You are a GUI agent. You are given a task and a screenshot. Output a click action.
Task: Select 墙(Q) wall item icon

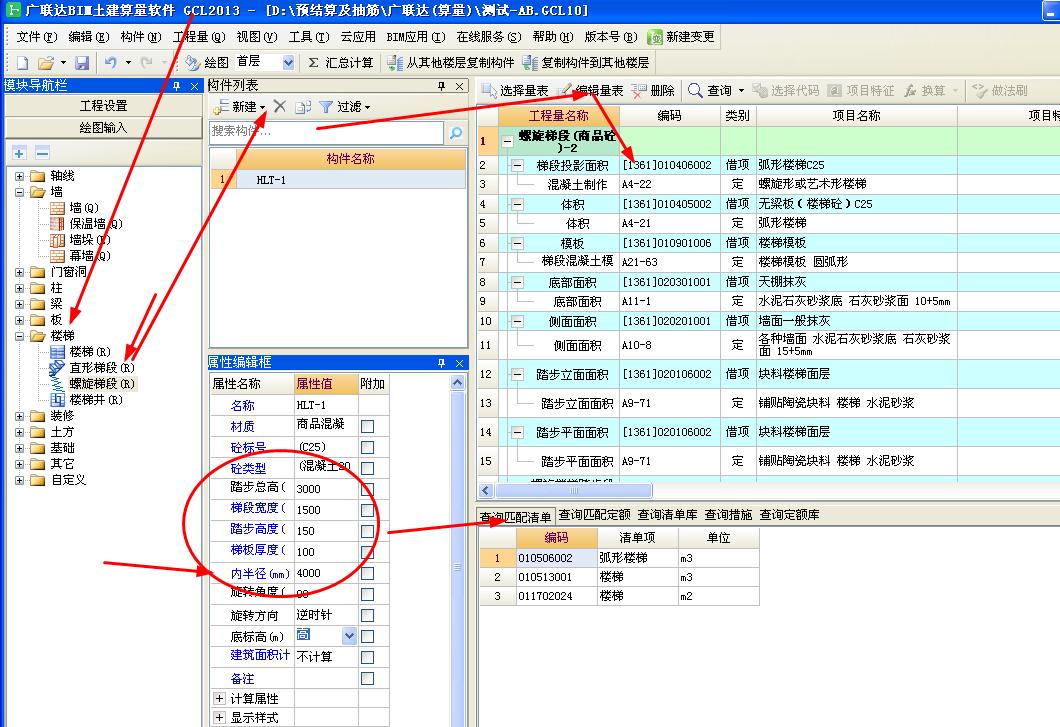coord(58,208)
